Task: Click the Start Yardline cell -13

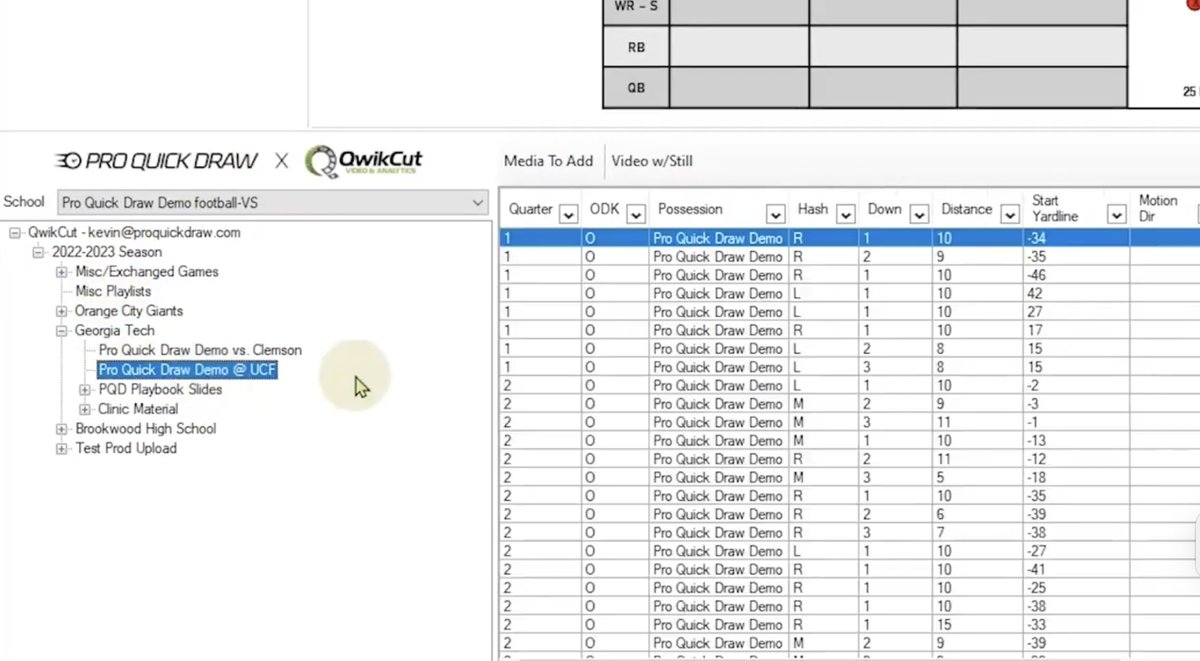Action: [x=1076, y=440]
